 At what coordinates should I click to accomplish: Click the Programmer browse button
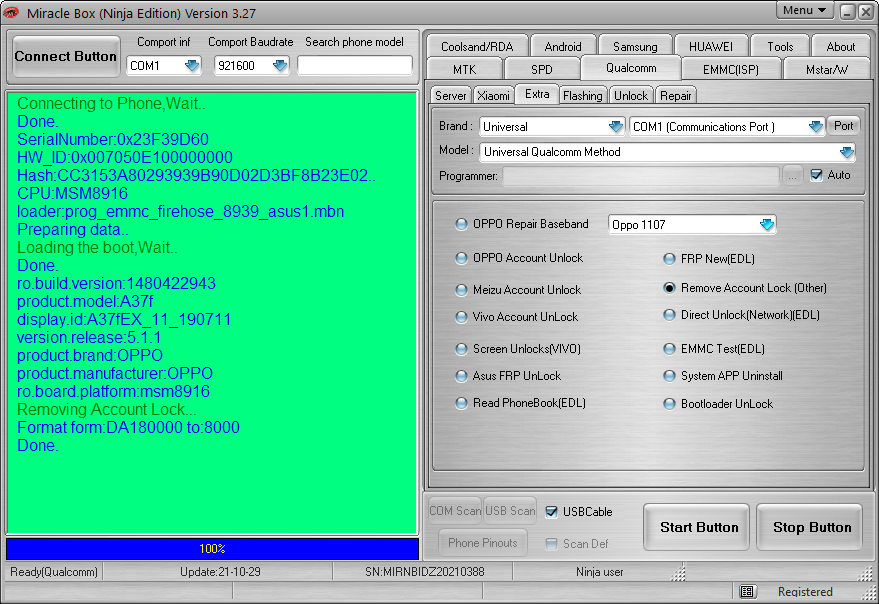(792, 176)
